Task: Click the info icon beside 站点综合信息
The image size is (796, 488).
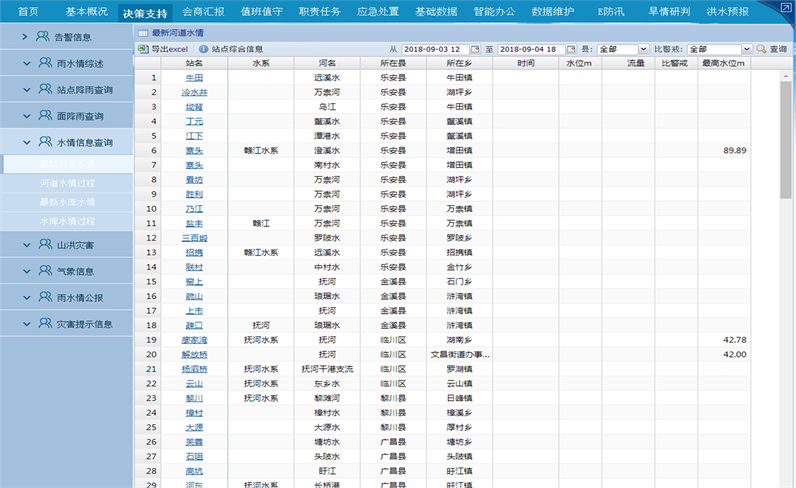Action: point(204,49)
